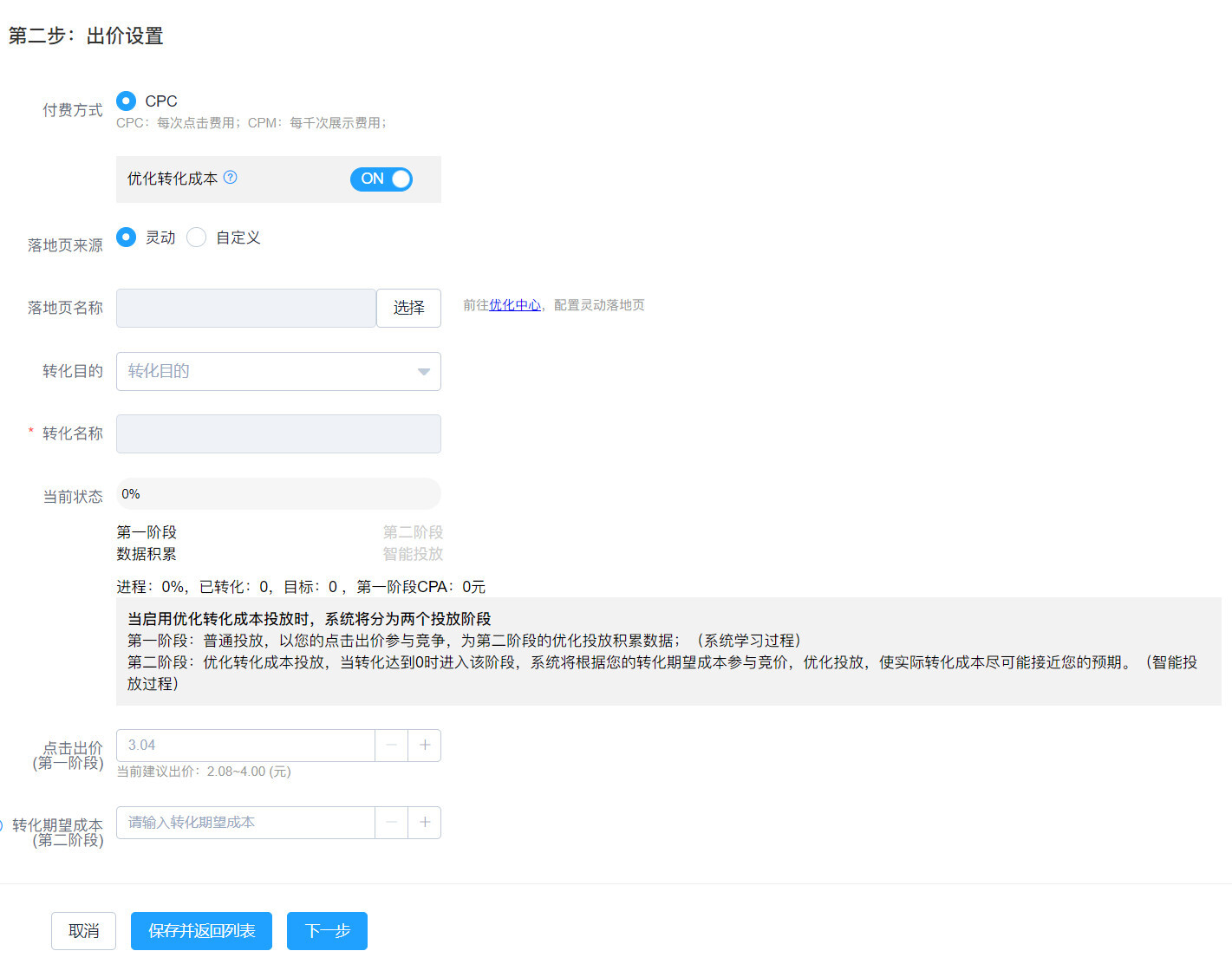Decrease 转化期望成本 with the minus button

(392, 823)
